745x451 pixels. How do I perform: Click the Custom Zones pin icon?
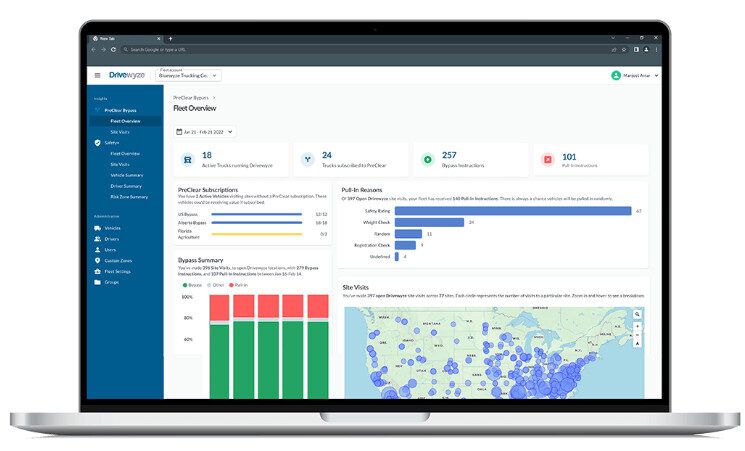(x=97, y=260)
